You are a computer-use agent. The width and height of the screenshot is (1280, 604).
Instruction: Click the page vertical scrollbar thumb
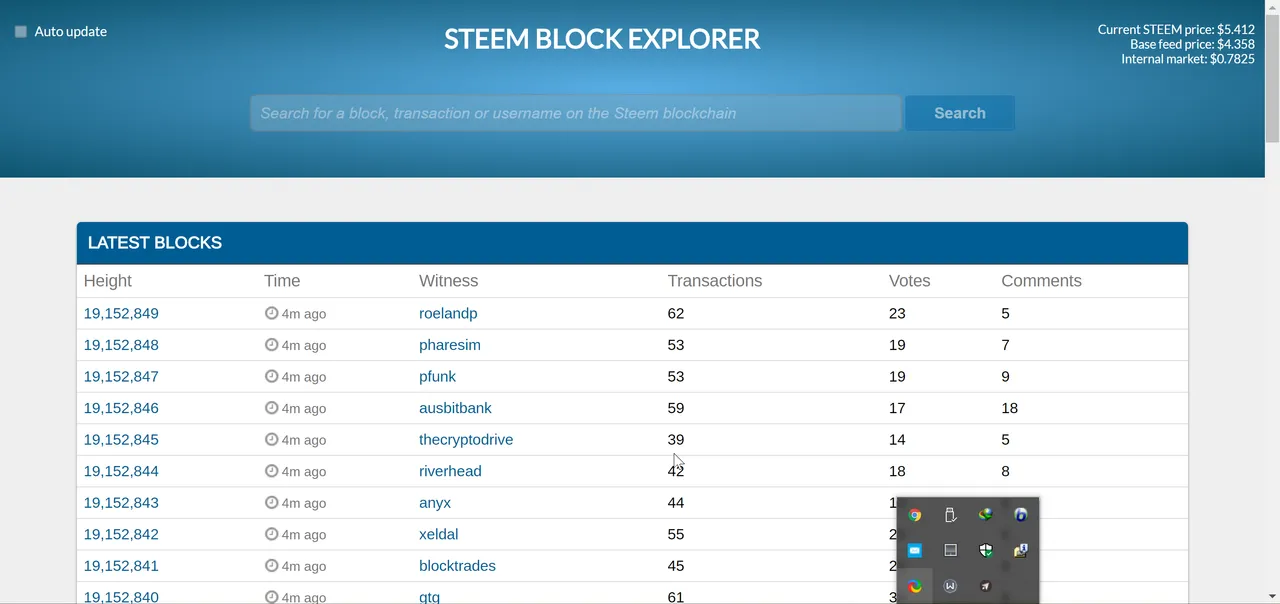click(1272, 78)
